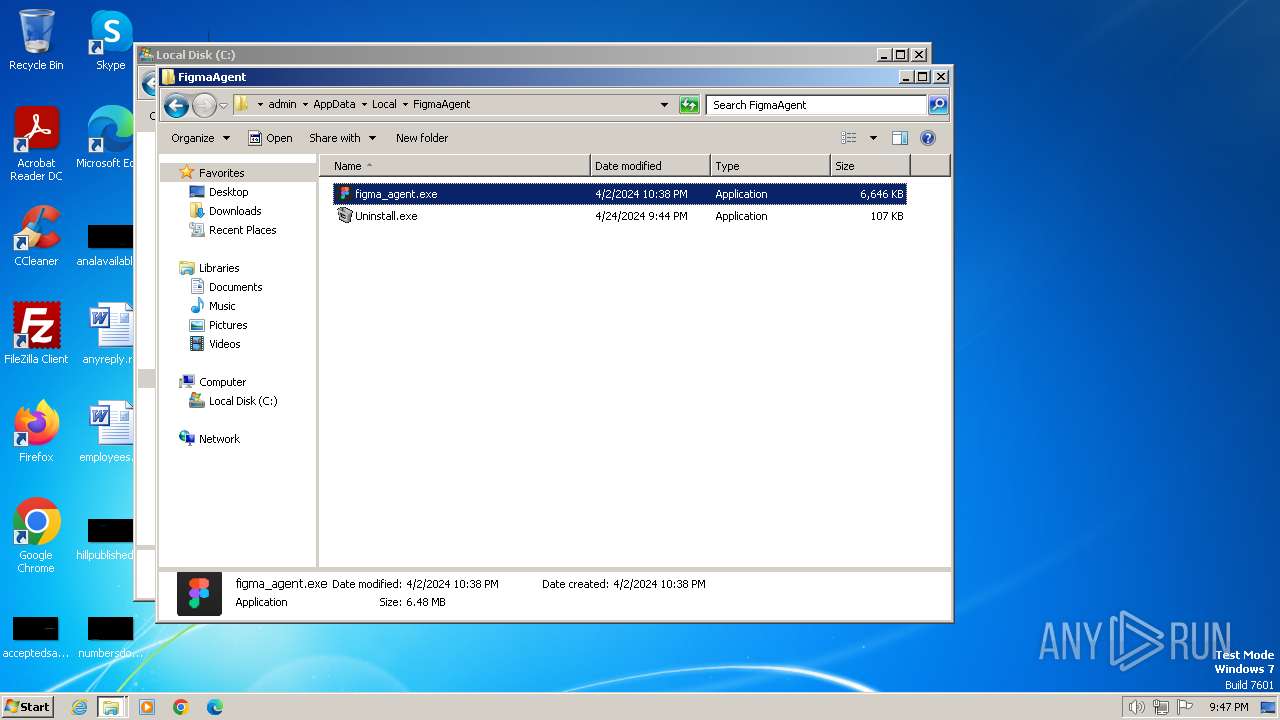Select the Google Chrome desktop shortcut
1280x720 pixels.
36,536
